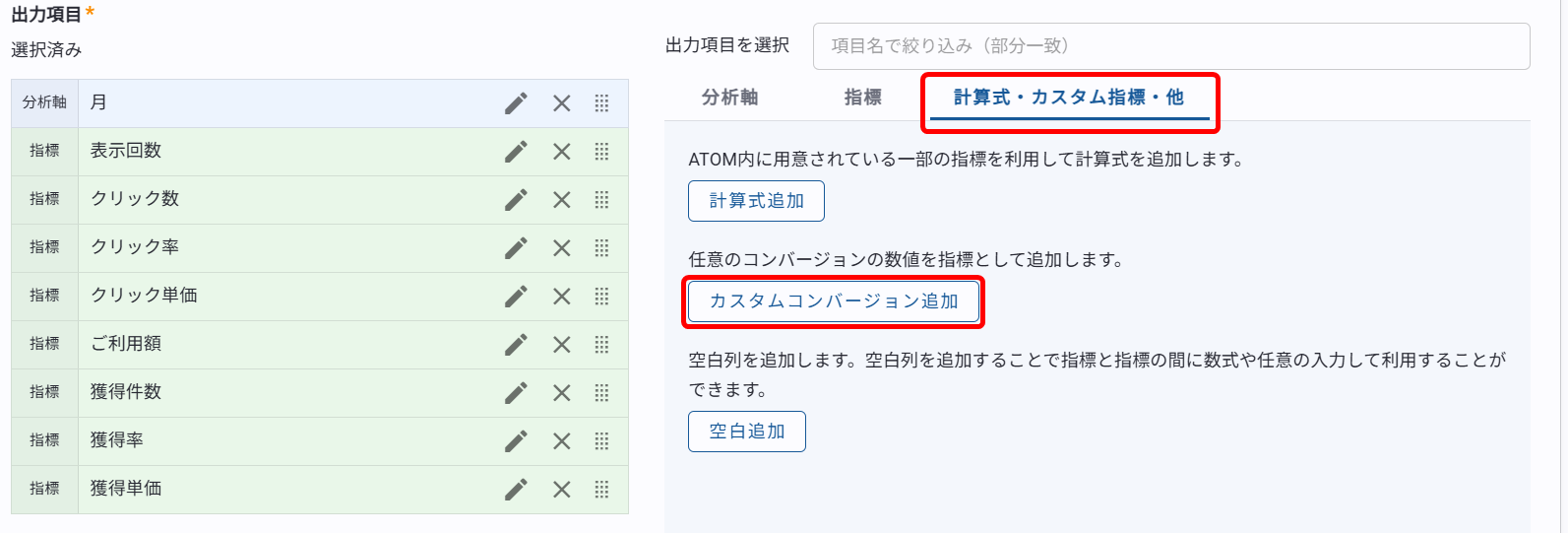Click pencil icon beside ご利用額
1568x533 pixels.
[x=516, y=345]
